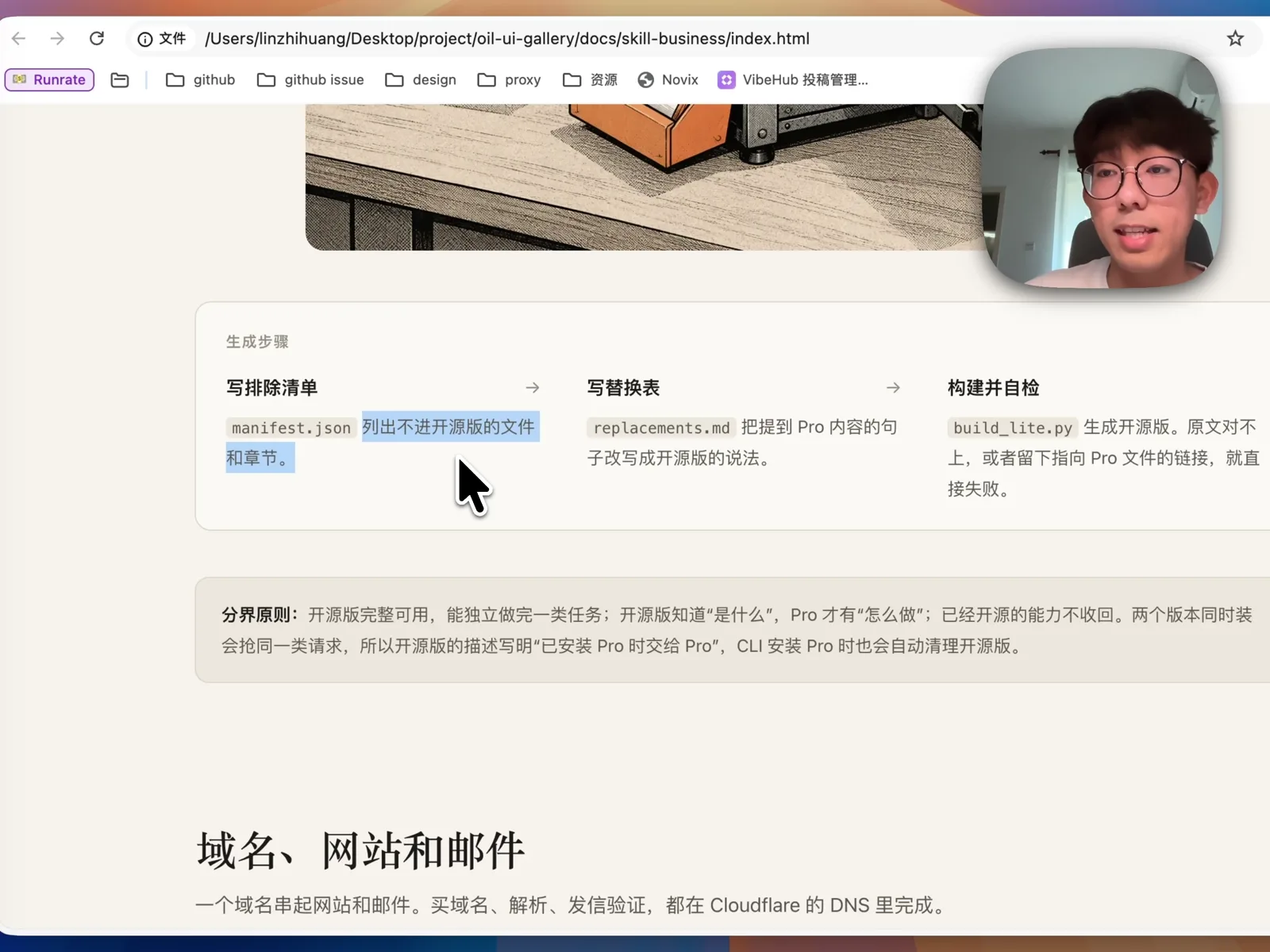Open the design bookmark folder
This screenshot has width=1270, height=952.
point(421,79)
